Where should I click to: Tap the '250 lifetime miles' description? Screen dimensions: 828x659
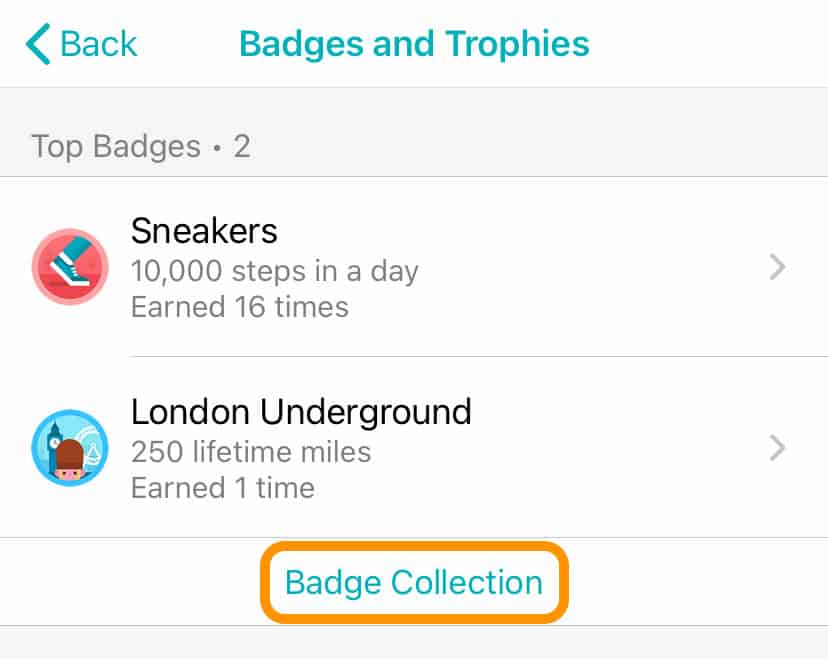point(251,451)
